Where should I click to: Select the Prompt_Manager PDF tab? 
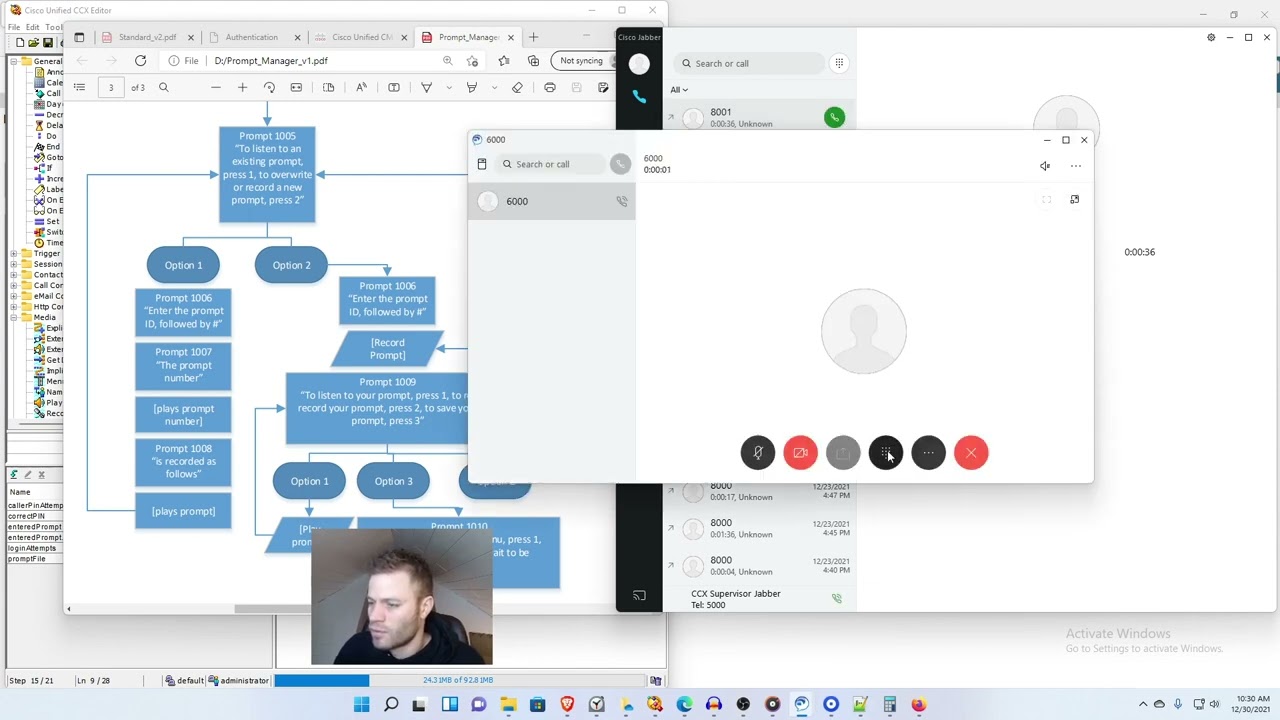[468, 37]
